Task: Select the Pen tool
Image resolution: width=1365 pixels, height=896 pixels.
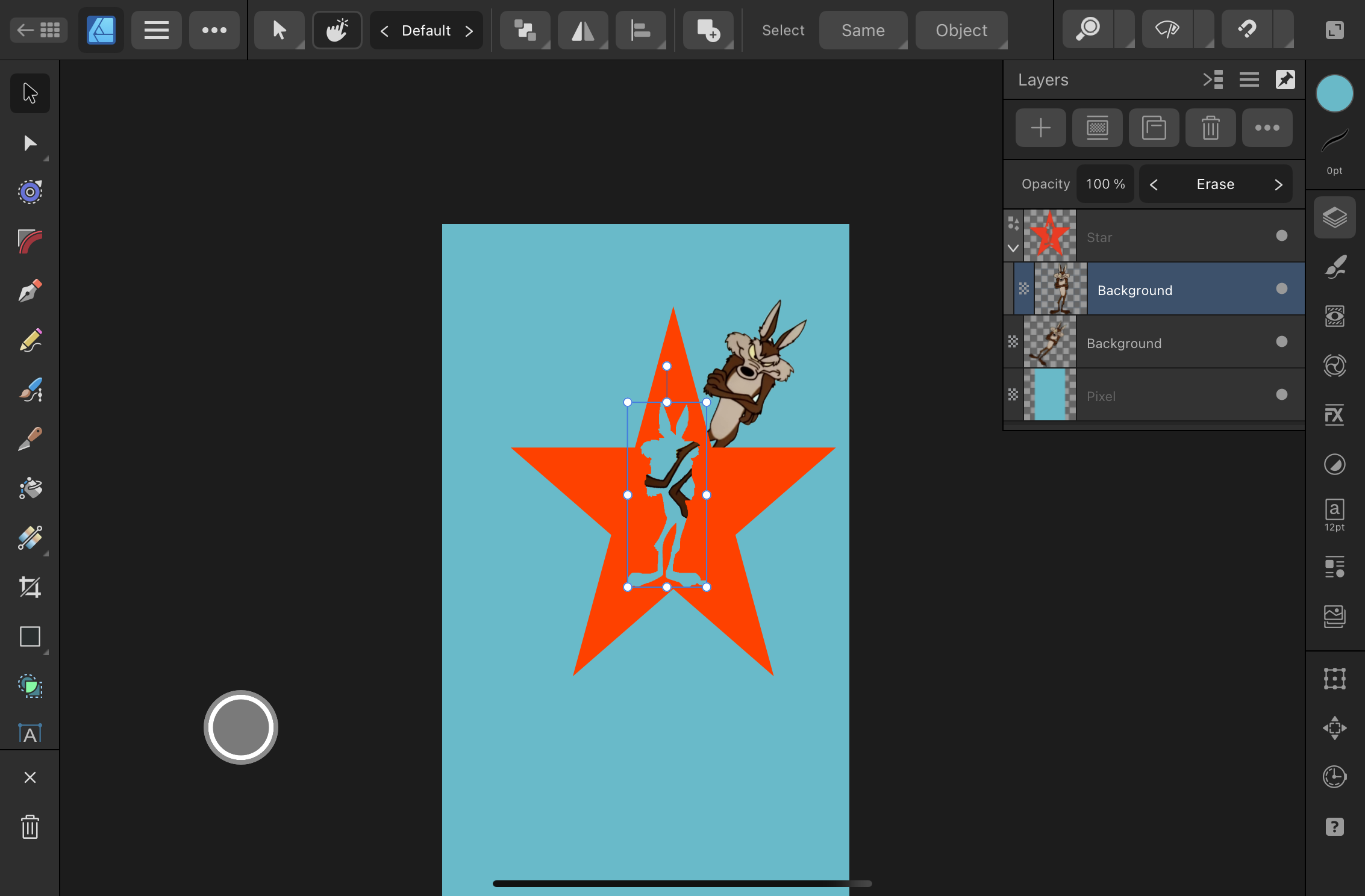Action: click(x=30, y=291)
